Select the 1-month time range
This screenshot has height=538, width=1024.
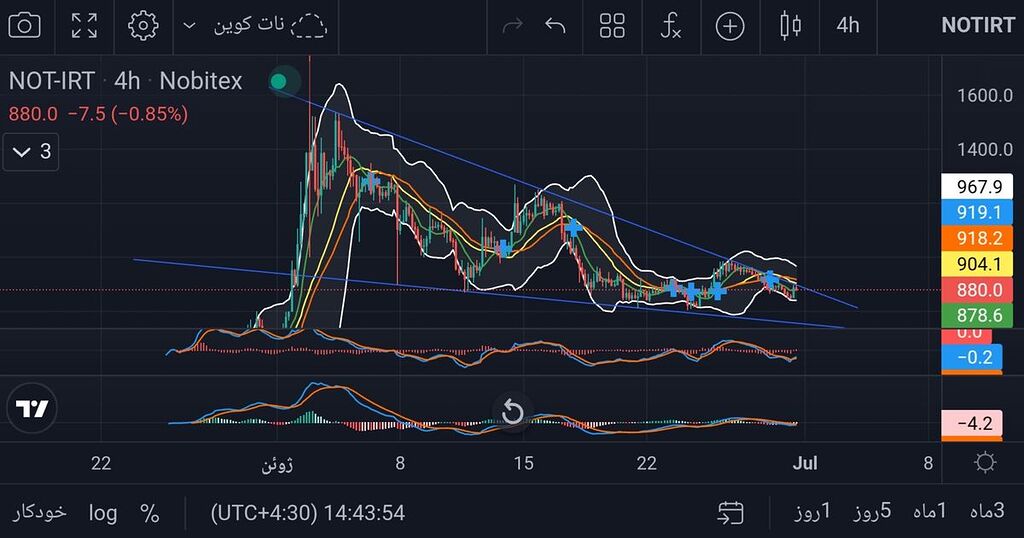point(929,512)
